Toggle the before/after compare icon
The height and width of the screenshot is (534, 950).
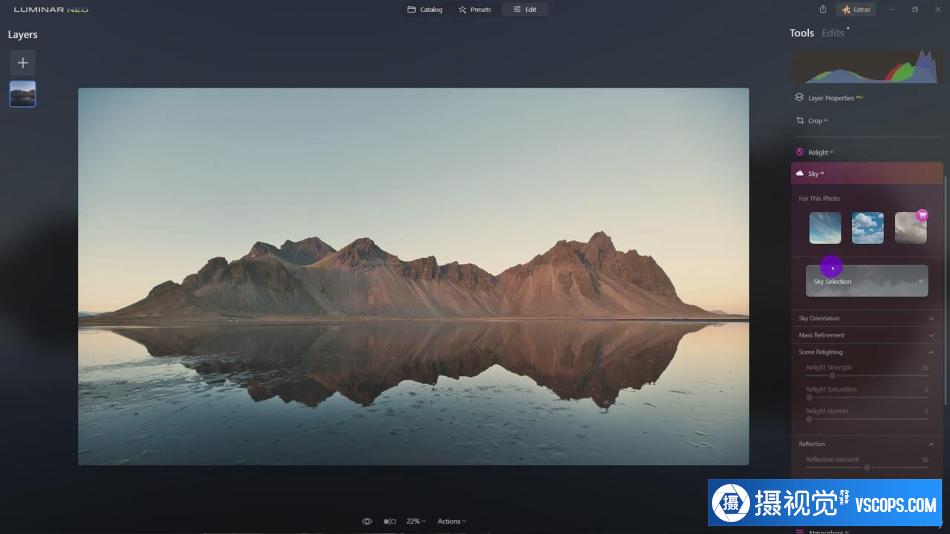click(x=390, y=521)
